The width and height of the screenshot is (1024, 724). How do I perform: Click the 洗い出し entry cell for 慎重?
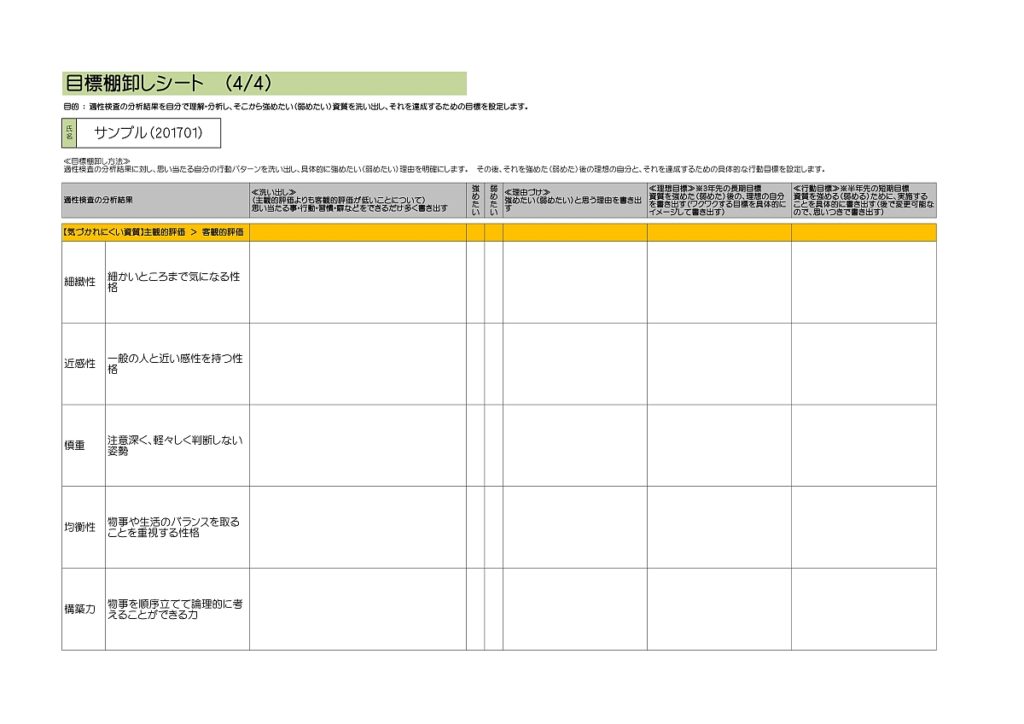[x=358, y=445]
